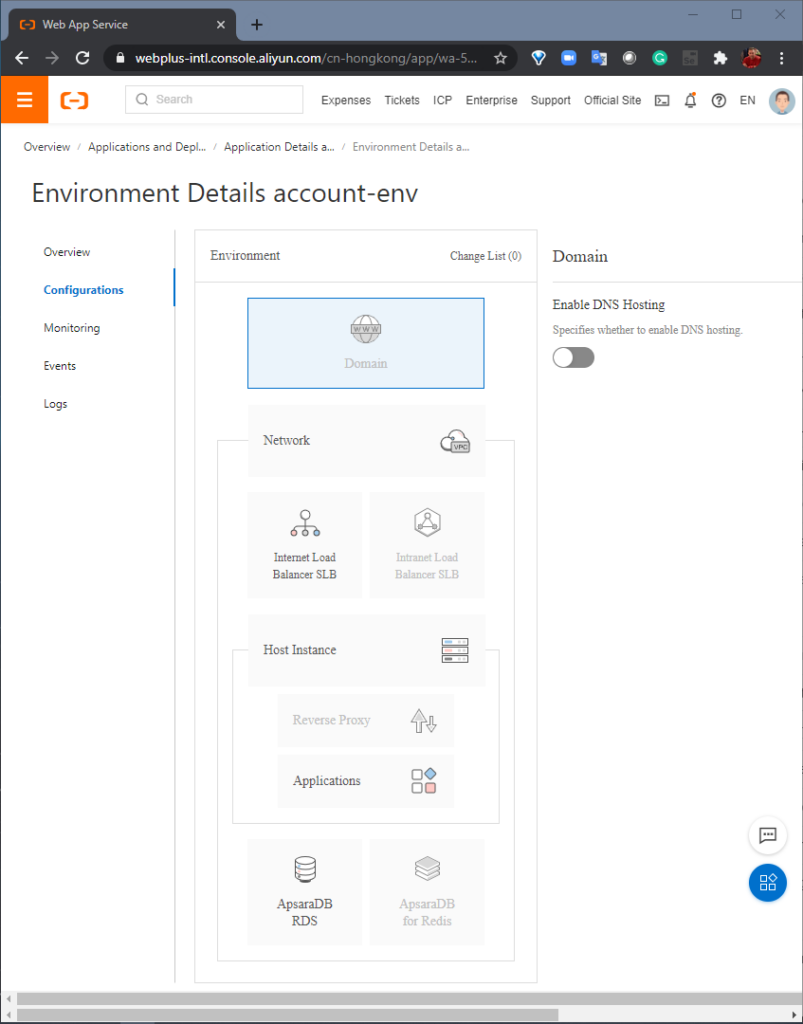Screen dimensions: 803x1024
Task: Open the notifications bell
Action: (x=690, y=100)
